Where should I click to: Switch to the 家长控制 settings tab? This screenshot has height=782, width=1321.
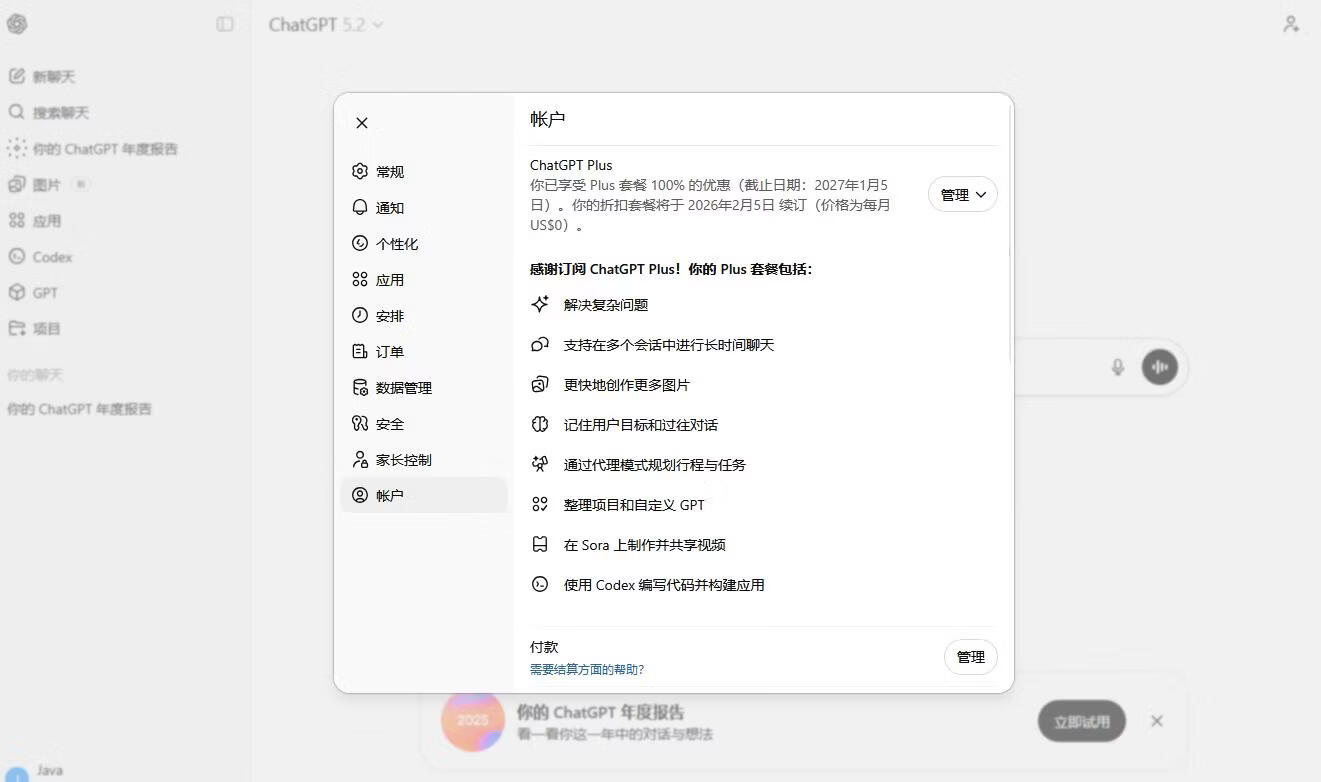tap(404, 459)
